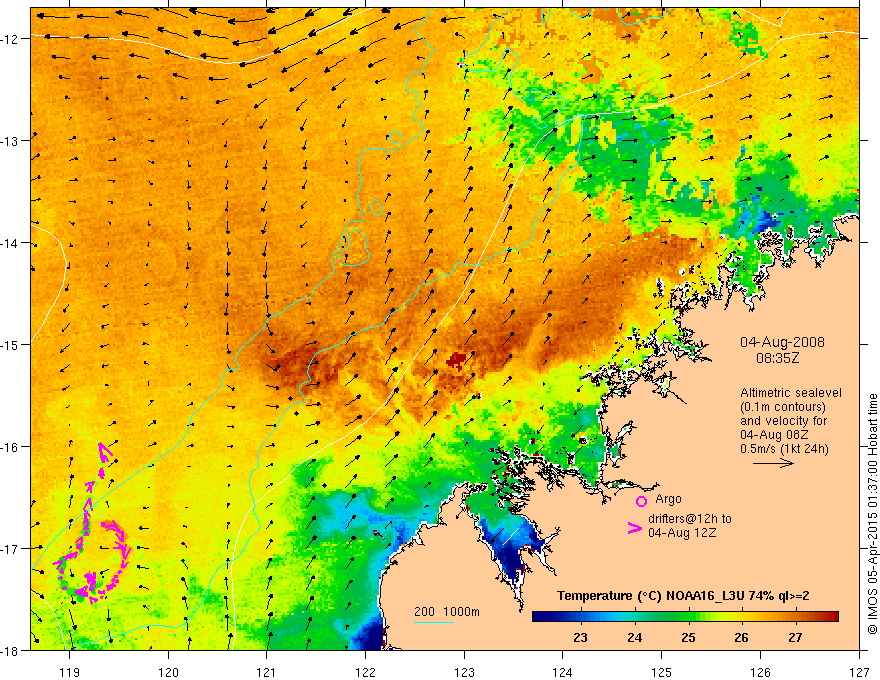Click the longitude axis label '121'
Image resolution: width=880 pixels, height=680 pixels.
pyautogui.click(x=267, y=672)
